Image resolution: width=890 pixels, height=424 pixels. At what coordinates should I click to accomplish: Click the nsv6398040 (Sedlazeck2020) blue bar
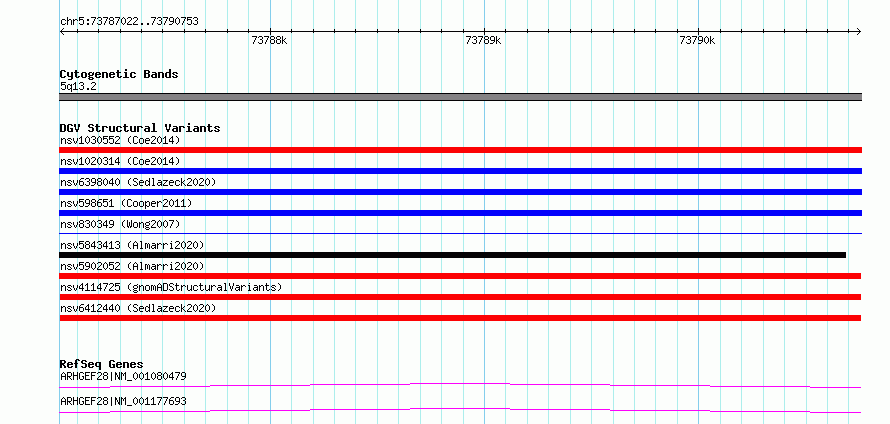click(460, 192)
